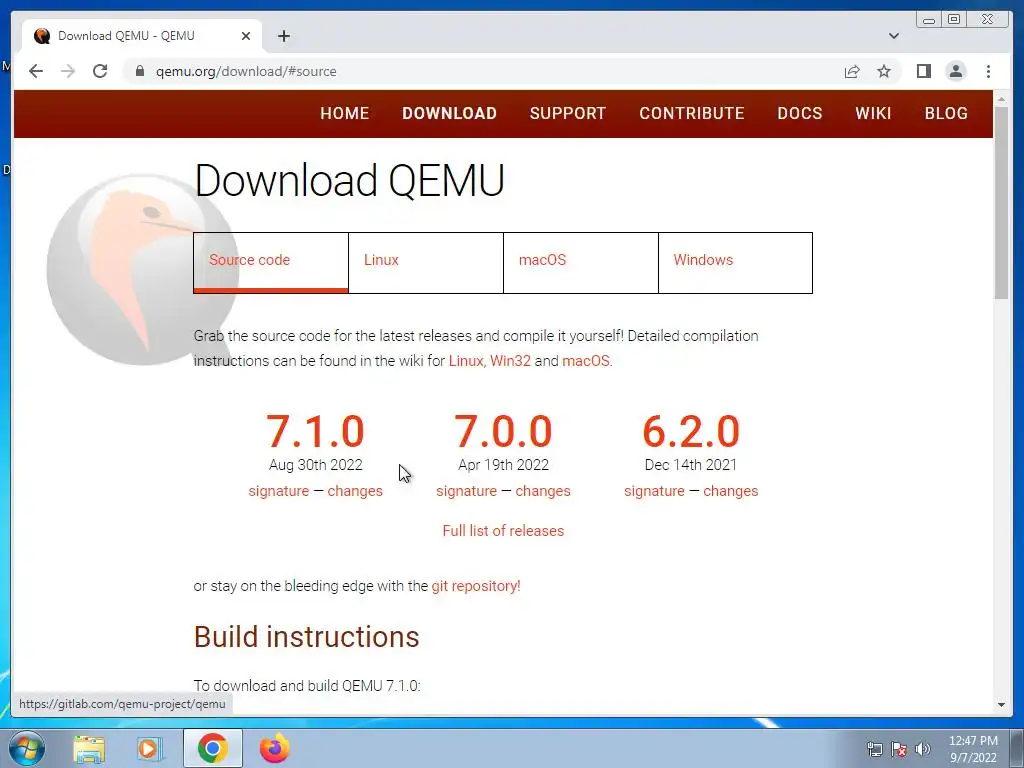Open the Chrome profile avatar
The width and height of the screenshot is (1024, 768).
tap(955, 71)
